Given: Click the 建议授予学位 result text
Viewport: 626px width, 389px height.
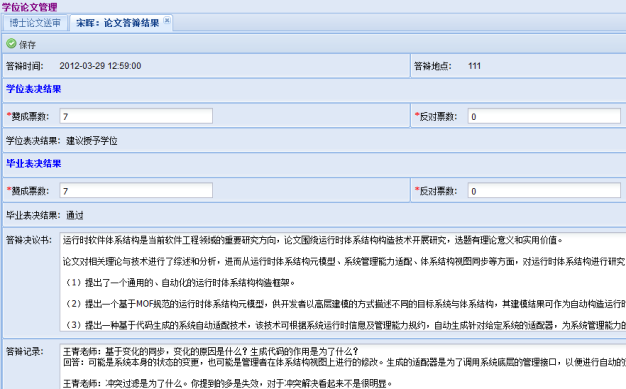Looking at the screenshot, I should point(92,141).
